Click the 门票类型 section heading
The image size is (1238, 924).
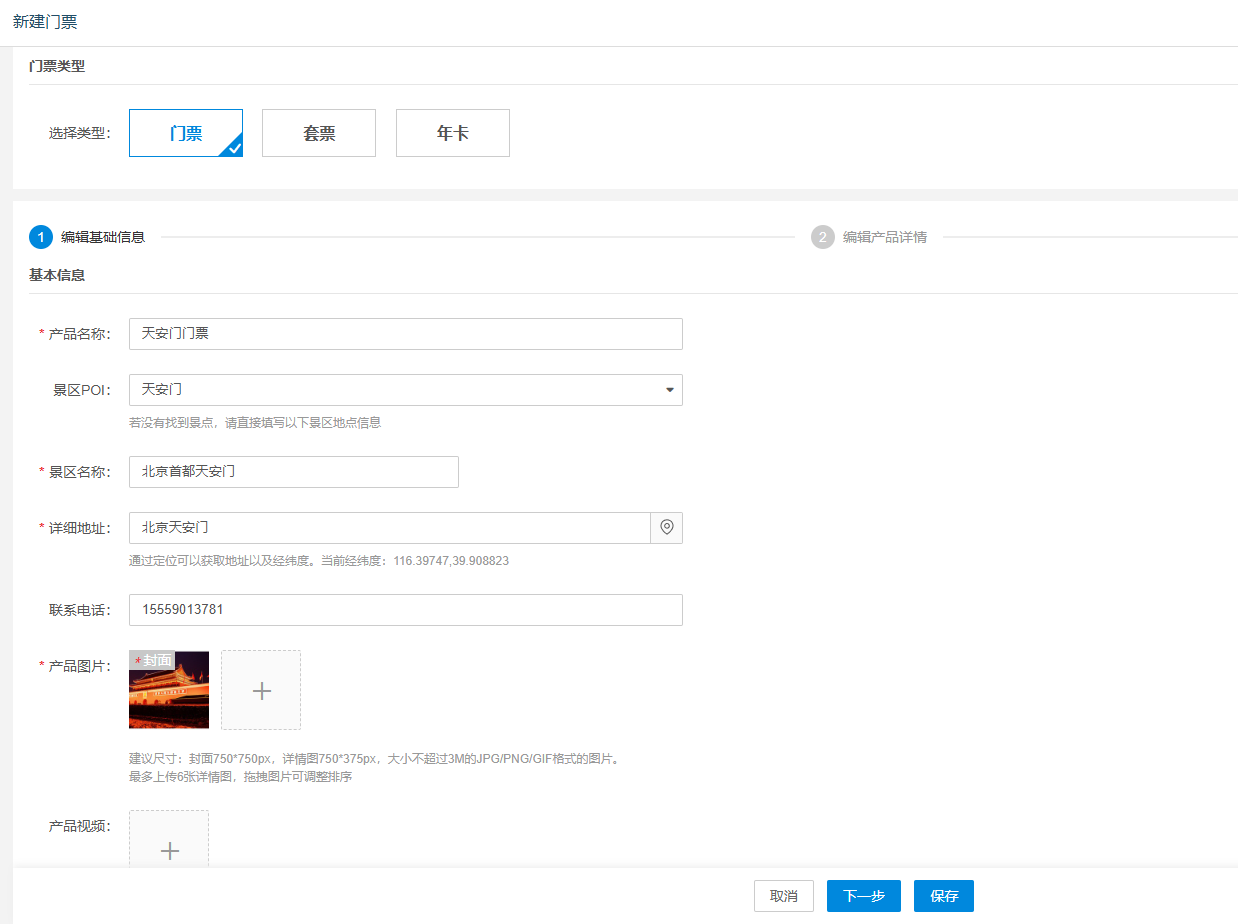57,66
